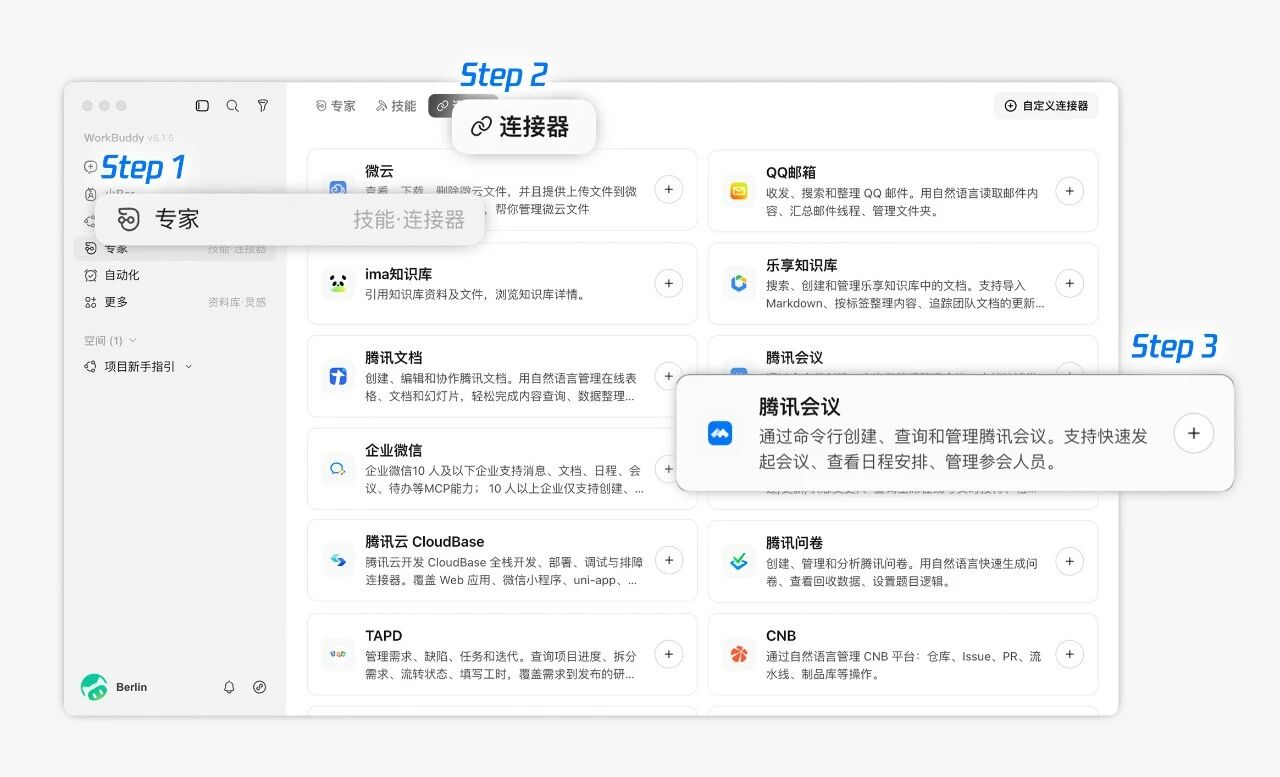Click the WorkBuddy v5.1.5 title text

coord(129,138)
